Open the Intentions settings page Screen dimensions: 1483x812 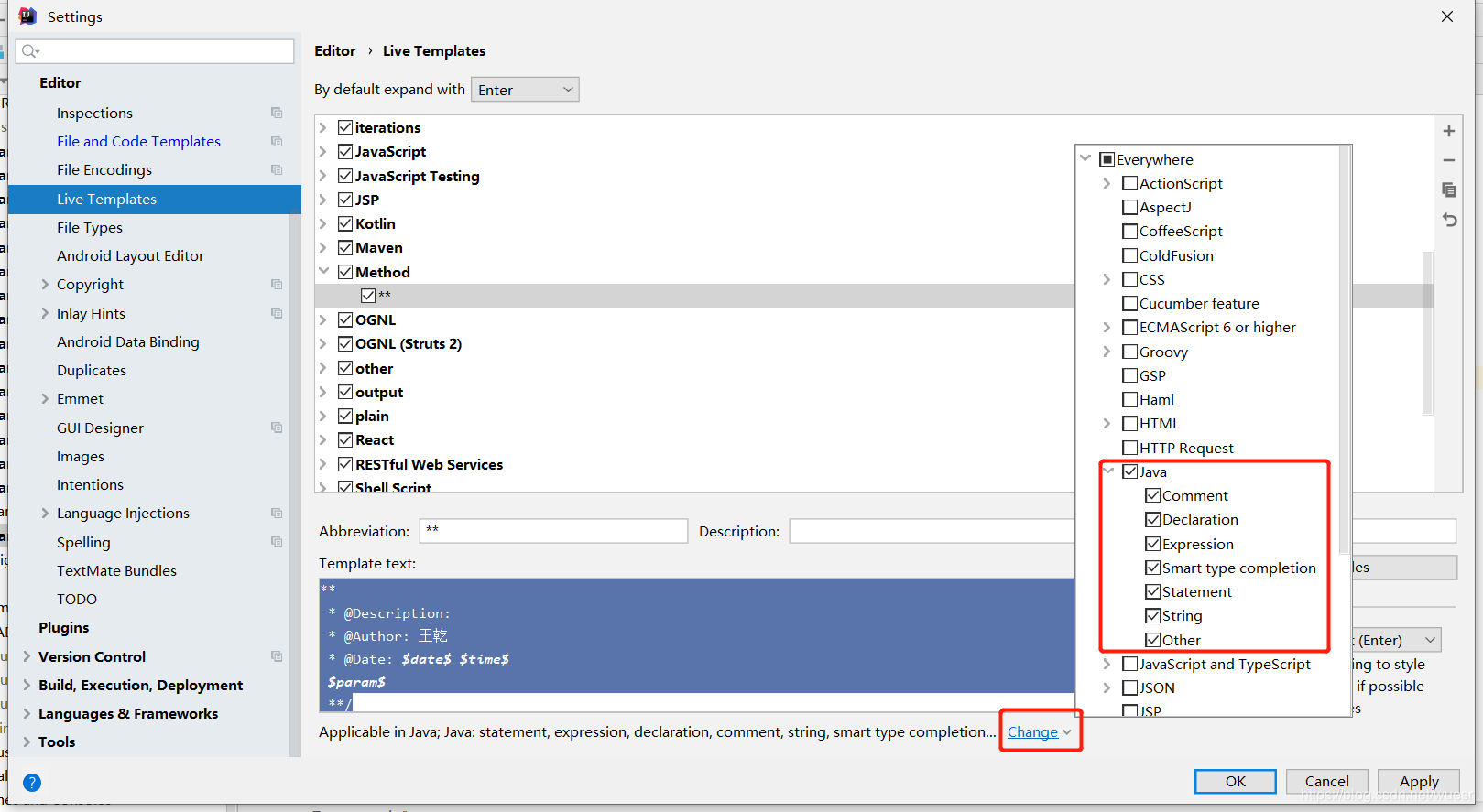(x=90, y=484)
